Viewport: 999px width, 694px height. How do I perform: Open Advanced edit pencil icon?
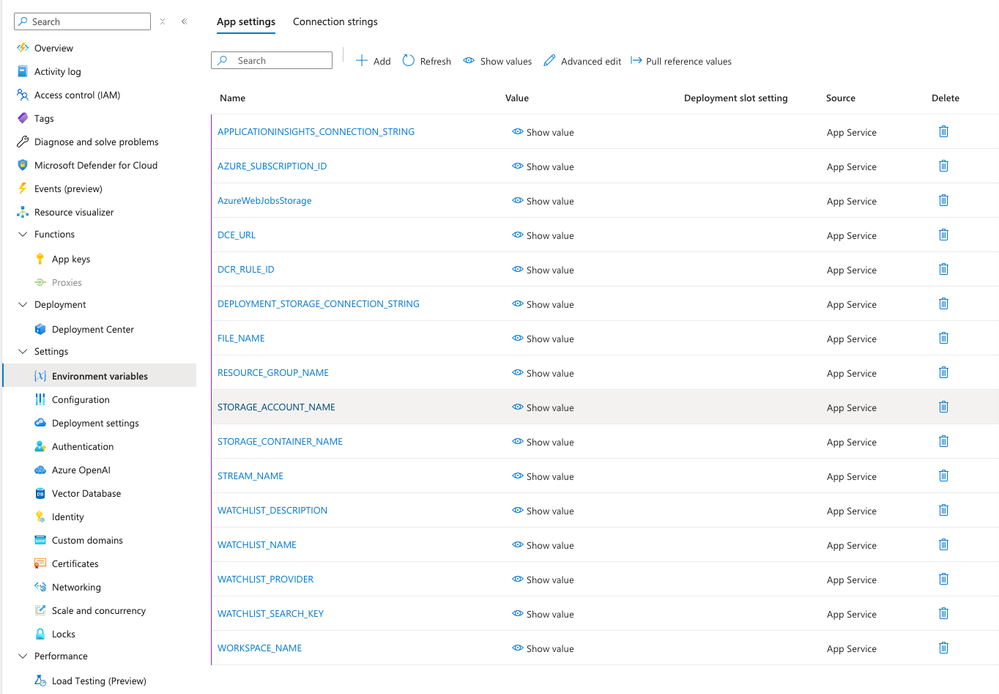click(549, 61)
